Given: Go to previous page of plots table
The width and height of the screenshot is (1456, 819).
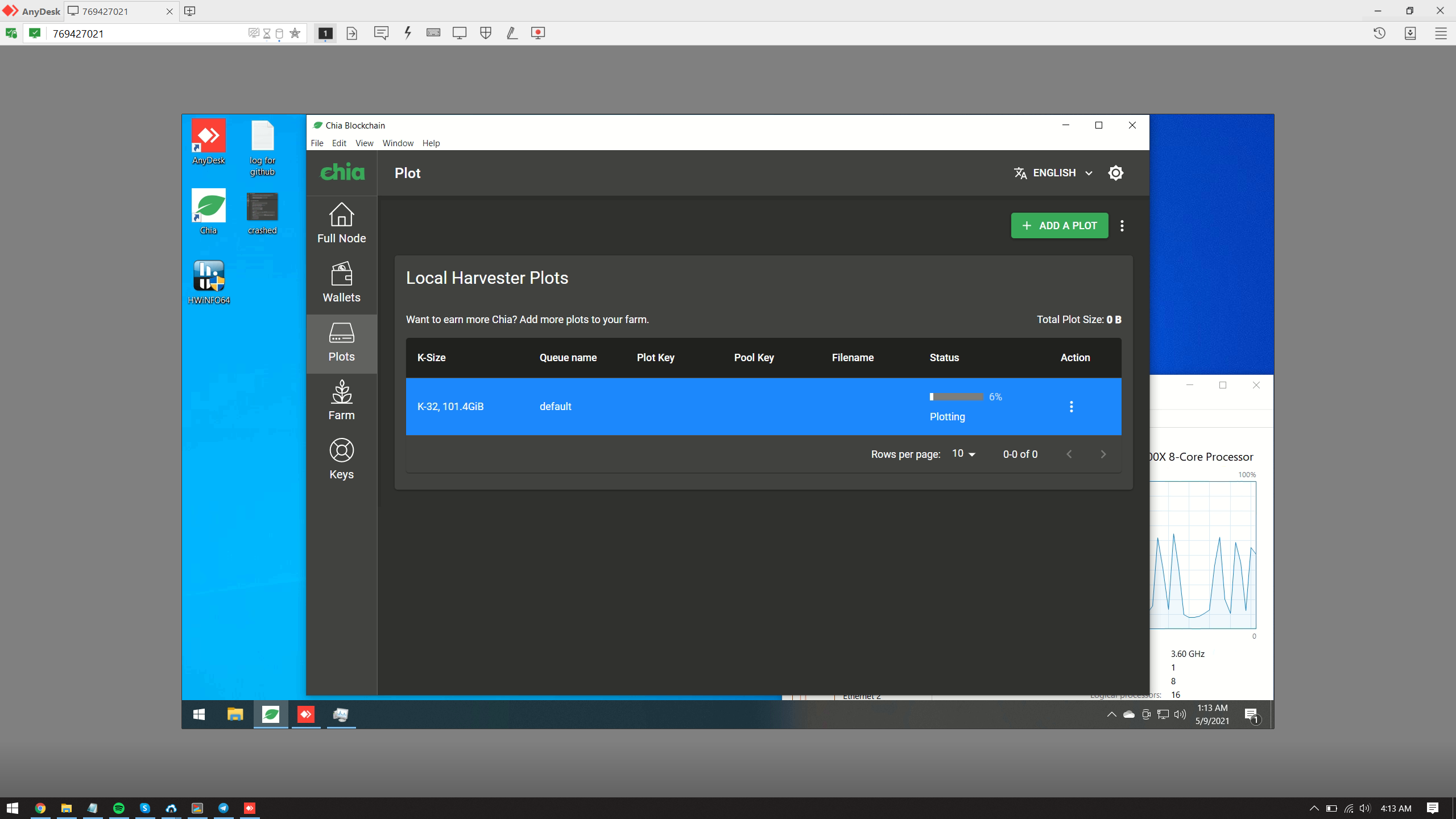Looking at the screenshot, I should 1069,454.
